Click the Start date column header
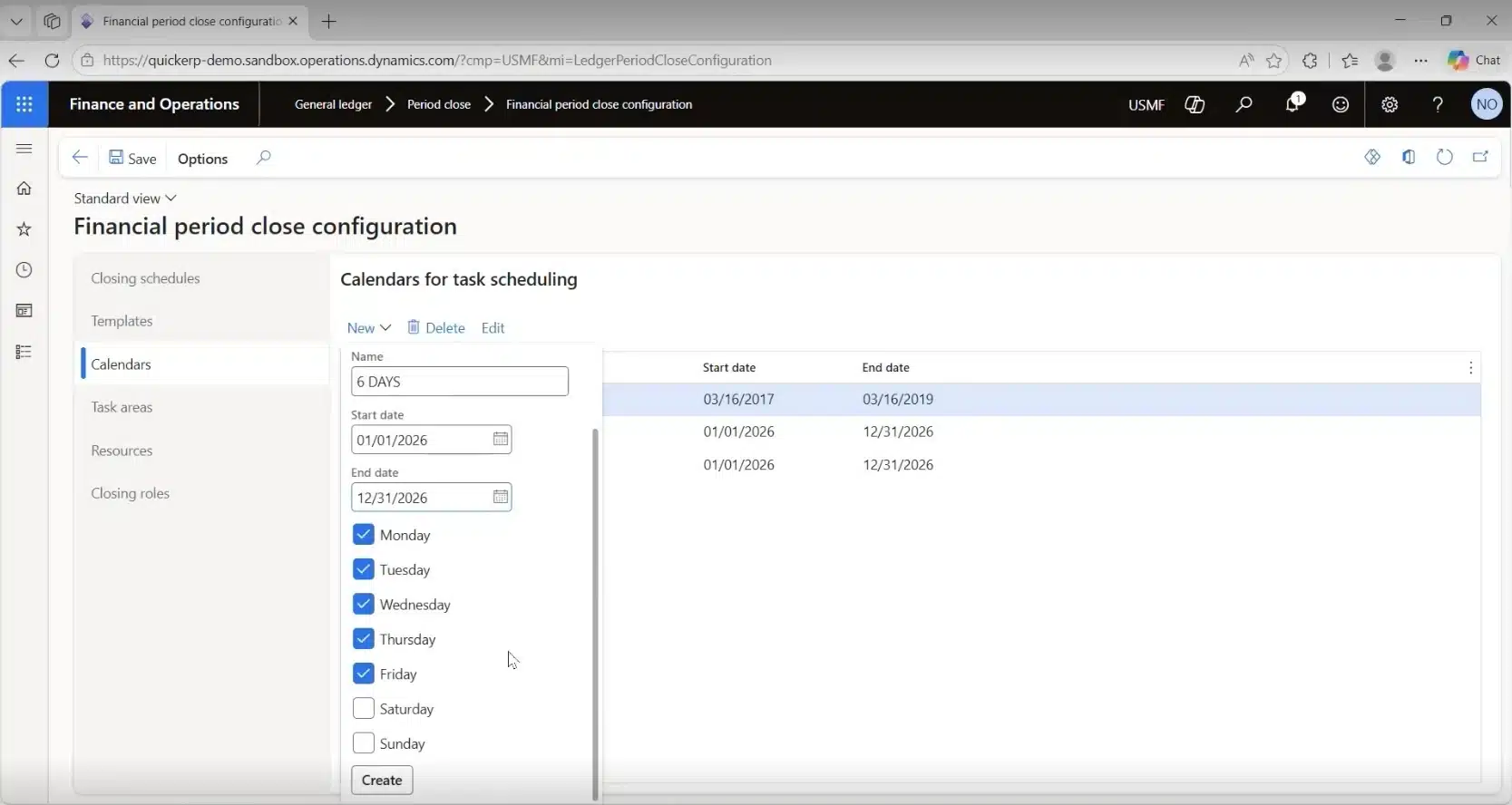 point(728,367)
